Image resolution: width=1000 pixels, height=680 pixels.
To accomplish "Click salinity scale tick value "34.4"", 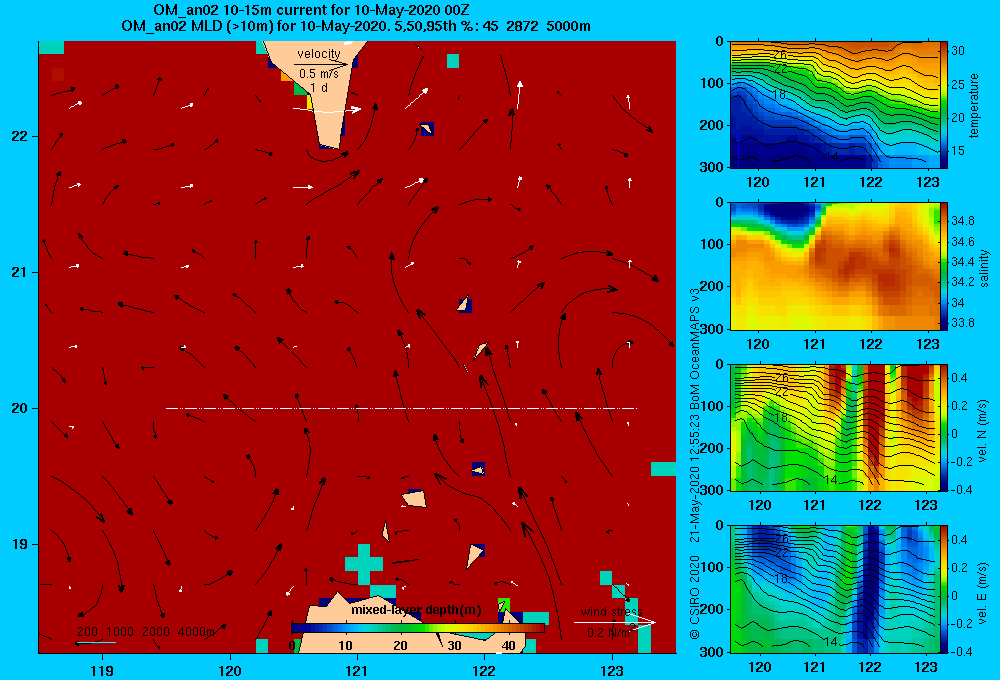I will point(962,262).
